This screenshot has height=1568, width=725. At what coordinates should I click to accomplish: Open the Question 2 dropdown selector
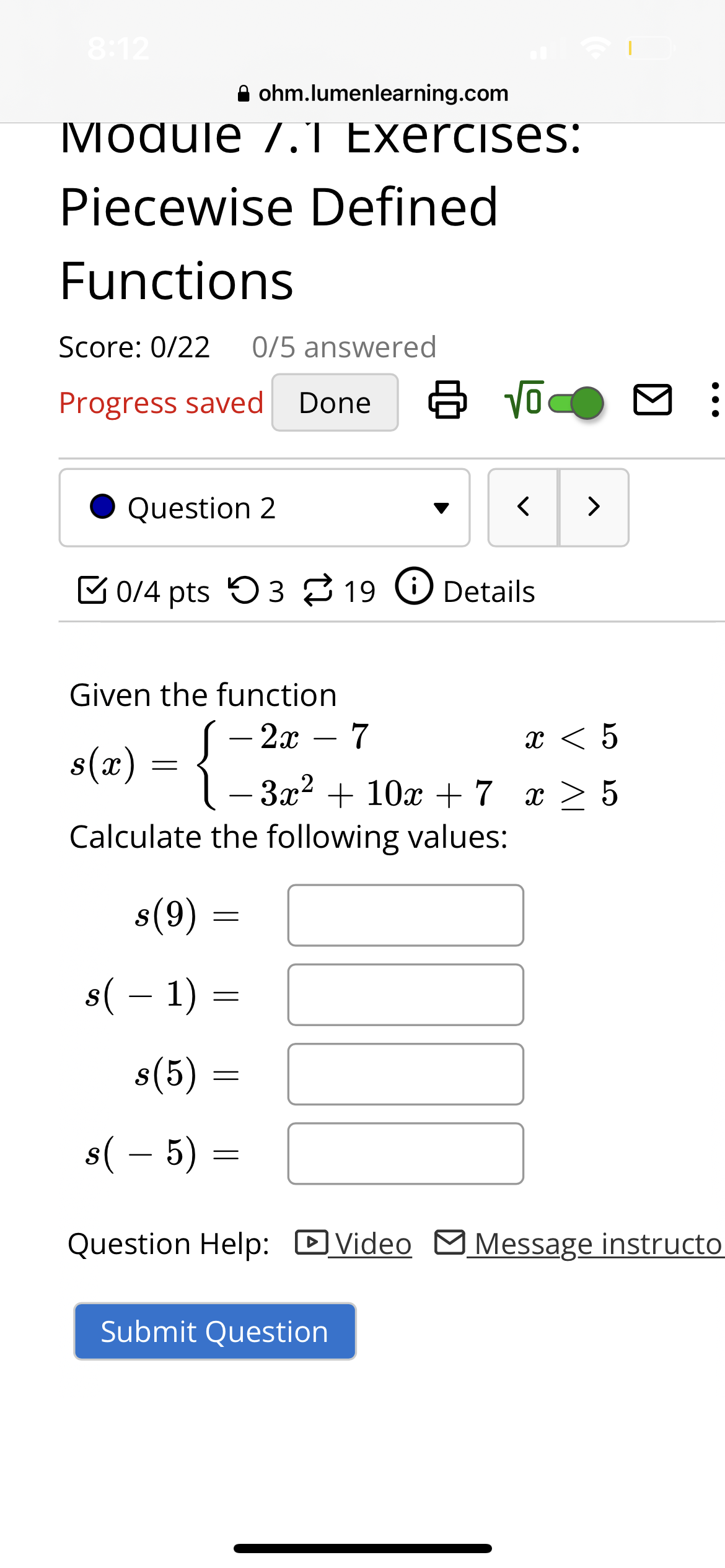441,508
